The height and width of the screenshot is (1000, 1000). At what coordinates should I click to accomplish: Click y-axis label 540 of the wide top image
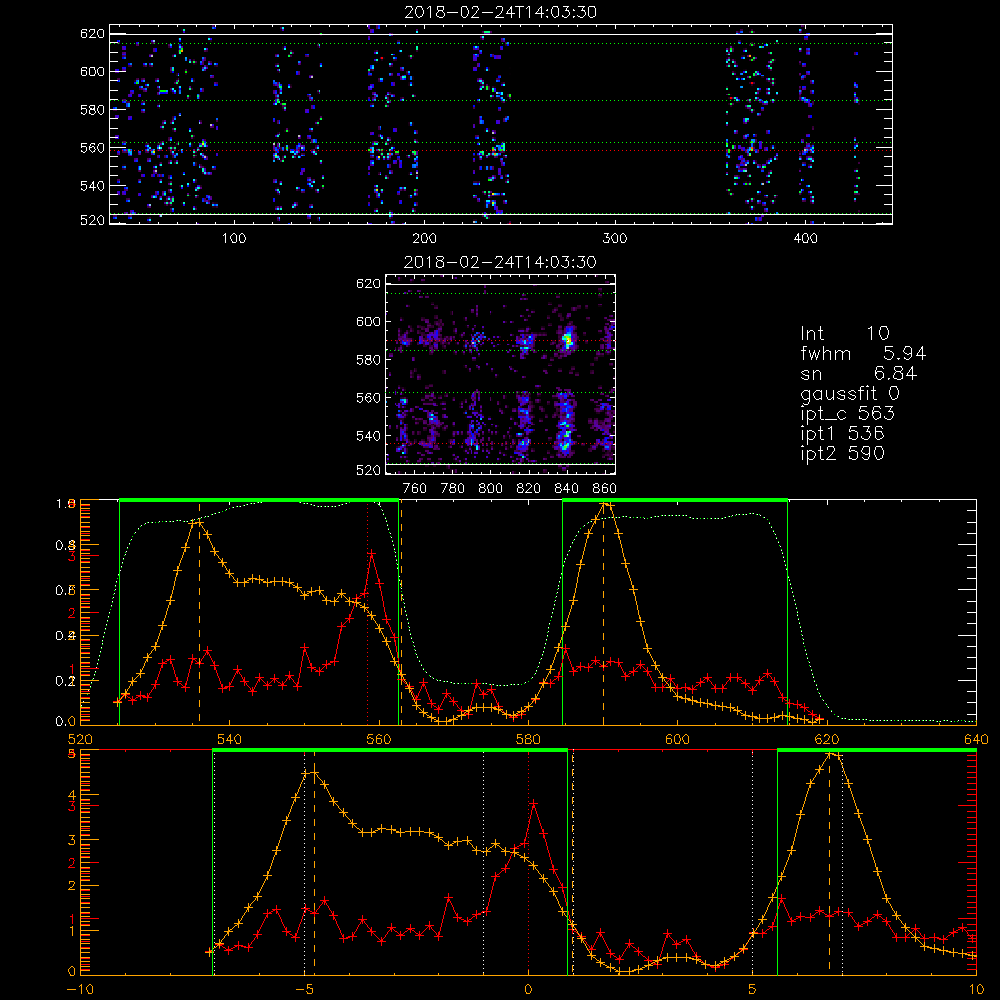tap(92, 186)
